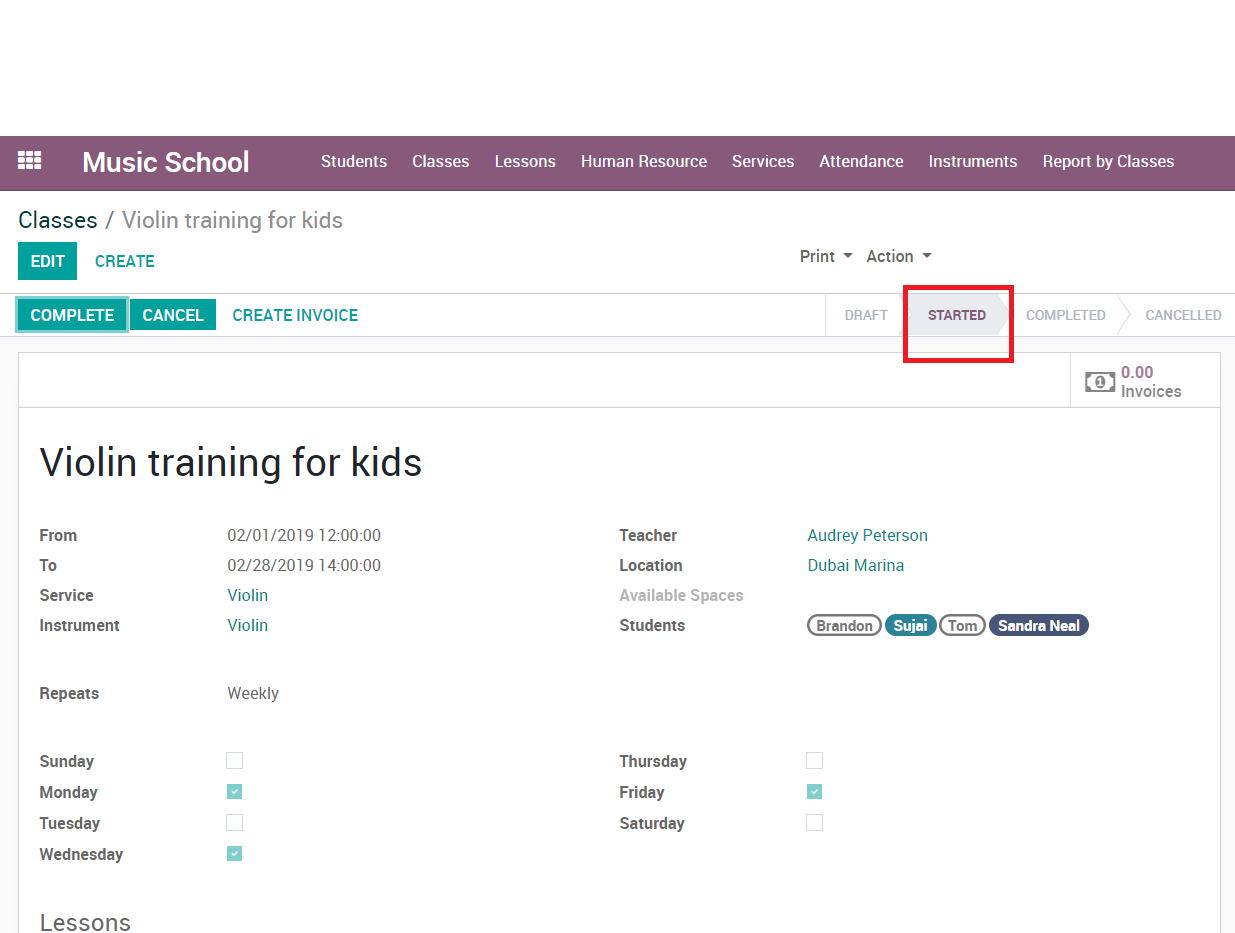
Task: Click the COMPLETED status stage
Action: (1065, 315)
